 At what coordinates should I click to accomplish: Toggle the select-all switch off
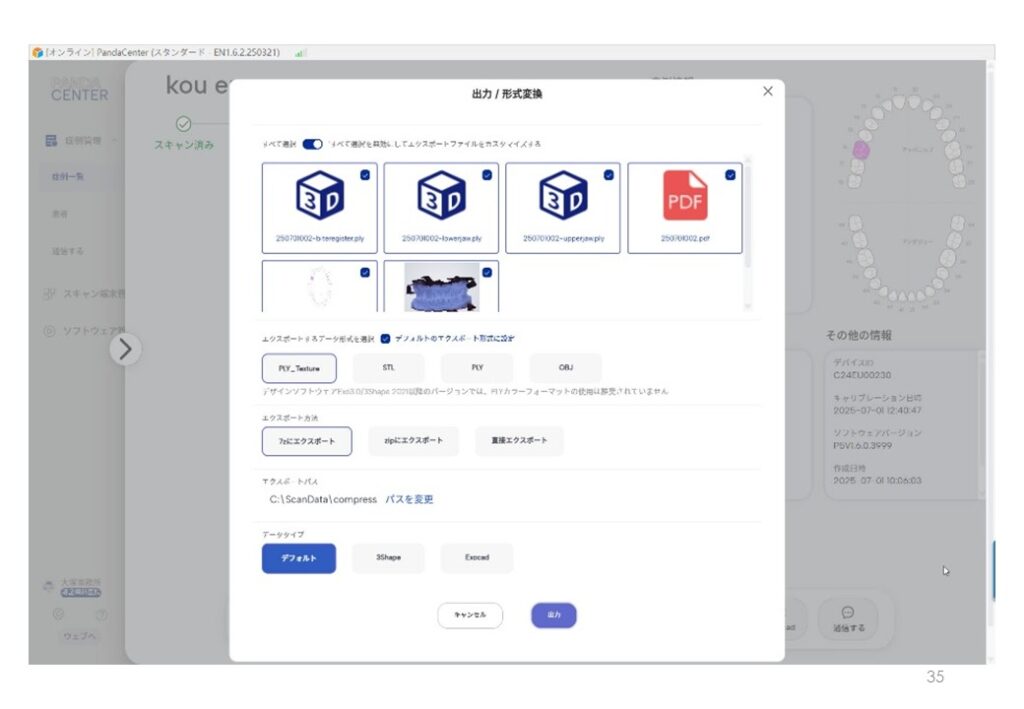(313, 144)
